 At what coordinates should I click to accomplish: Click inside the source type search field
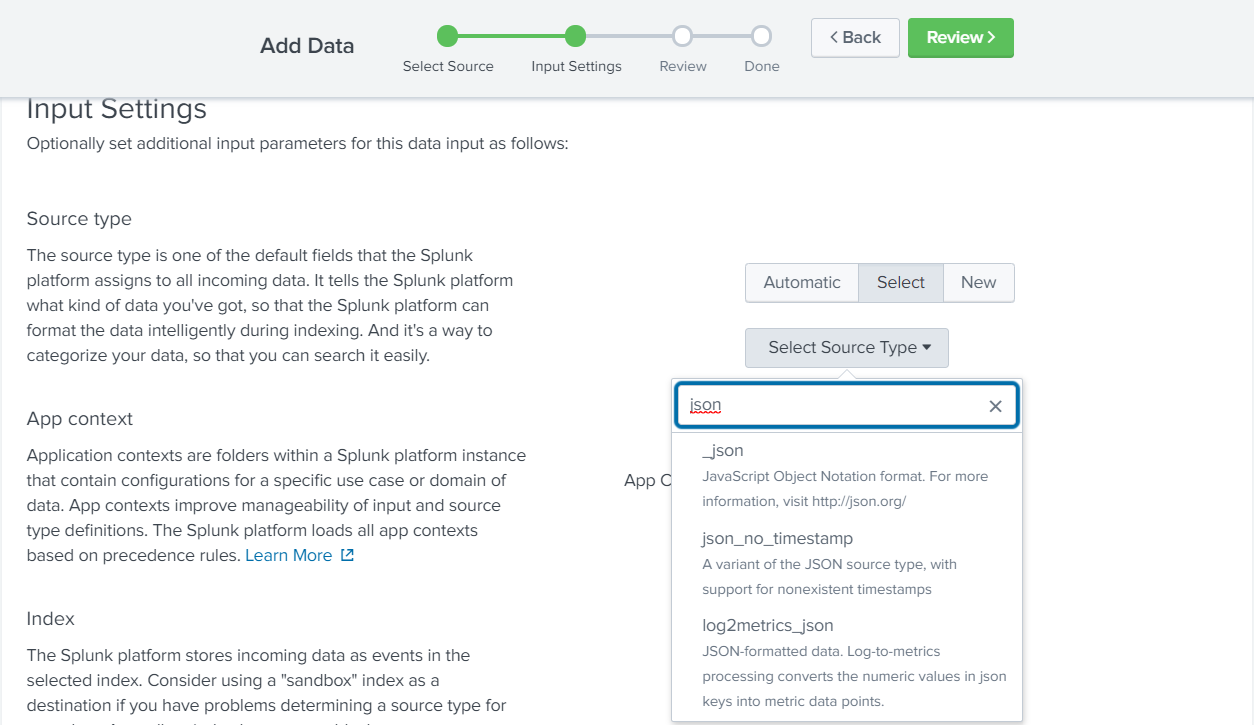point(830,406)
